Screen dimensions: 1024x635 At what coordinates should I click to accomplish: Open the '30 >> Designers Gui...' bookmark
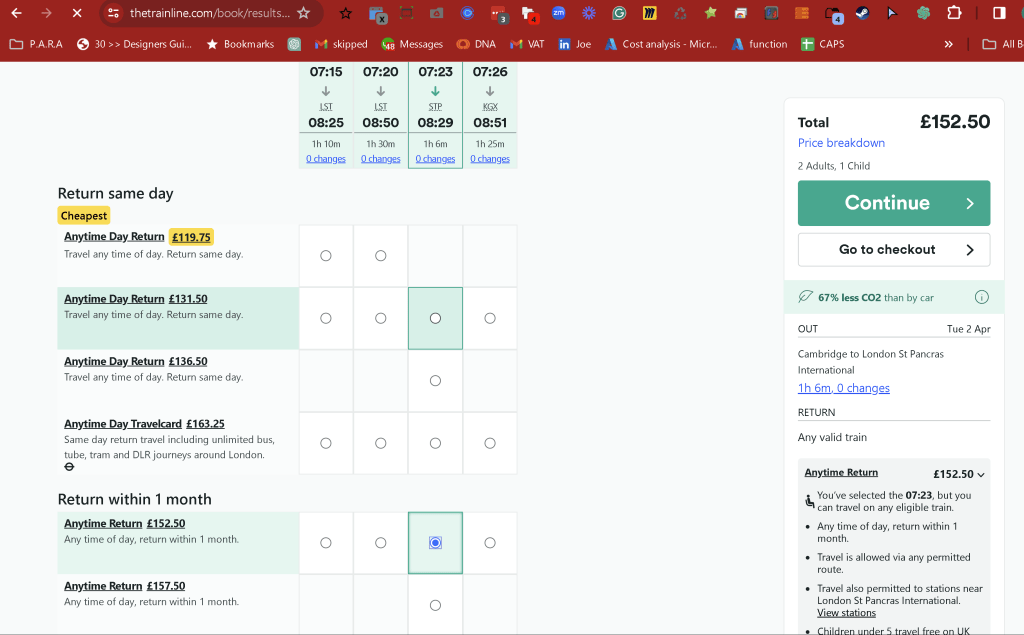[x=135, y=44]
